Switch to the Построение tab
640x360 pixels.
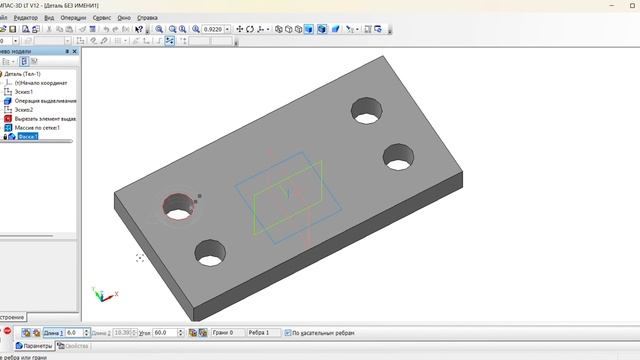[12, 317]
